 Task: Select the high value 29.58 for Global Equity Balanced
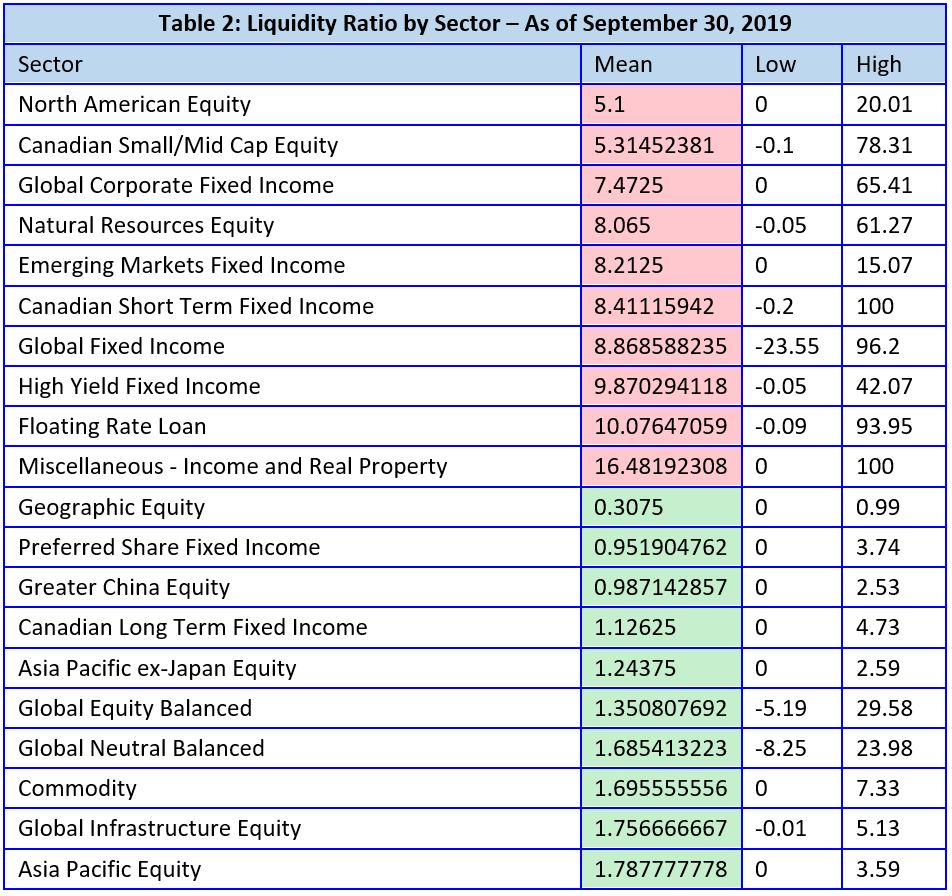(884, 708)
